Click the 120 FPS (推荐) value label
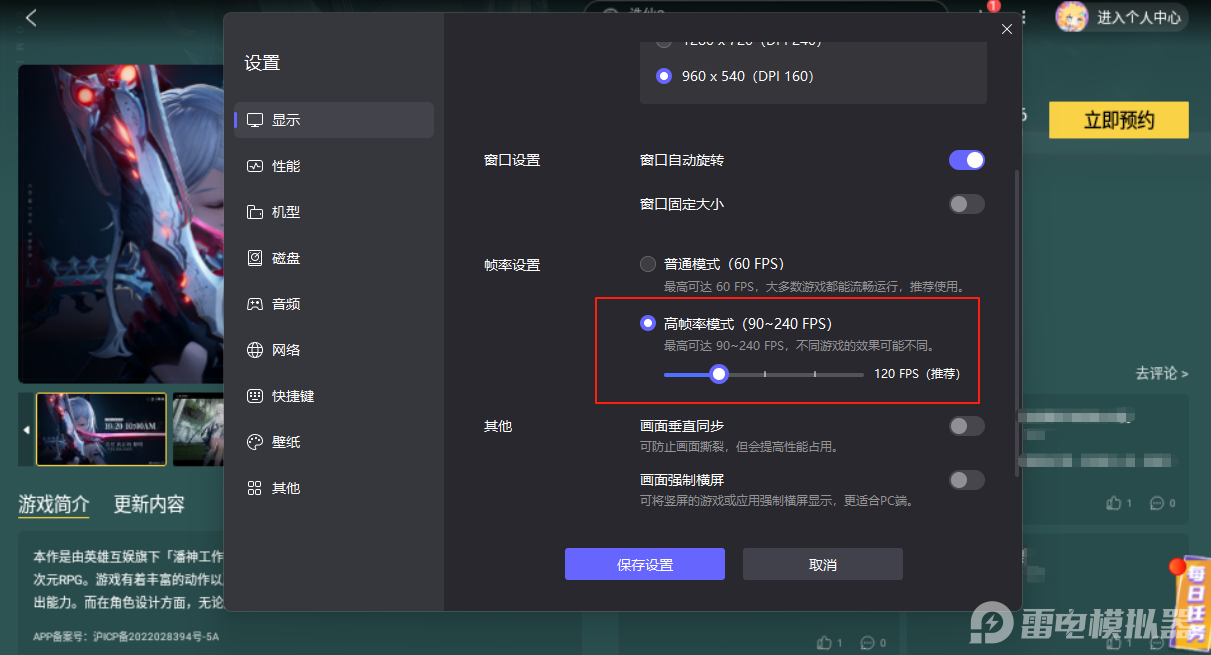The height and width of the screenshot is (655, 1211). [917, 374]
